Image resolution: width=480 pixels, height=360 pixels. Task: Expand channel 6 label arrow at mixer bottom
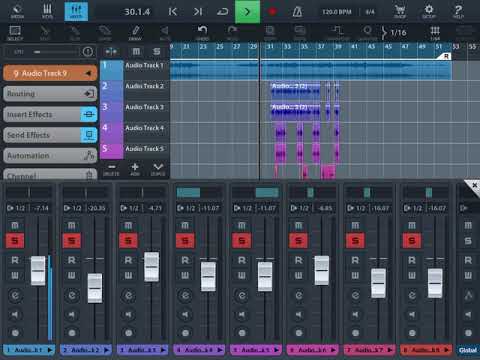click(333, 350)
